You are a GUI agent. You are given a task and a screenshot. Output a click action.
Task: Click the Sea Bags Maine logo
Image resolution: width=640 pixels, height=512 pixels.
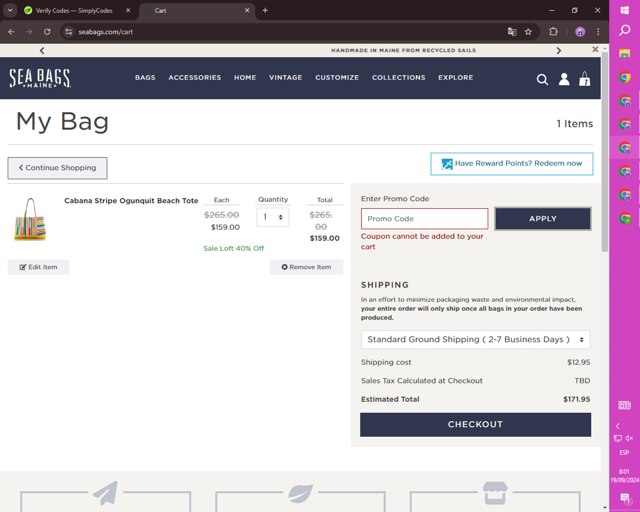40,78
